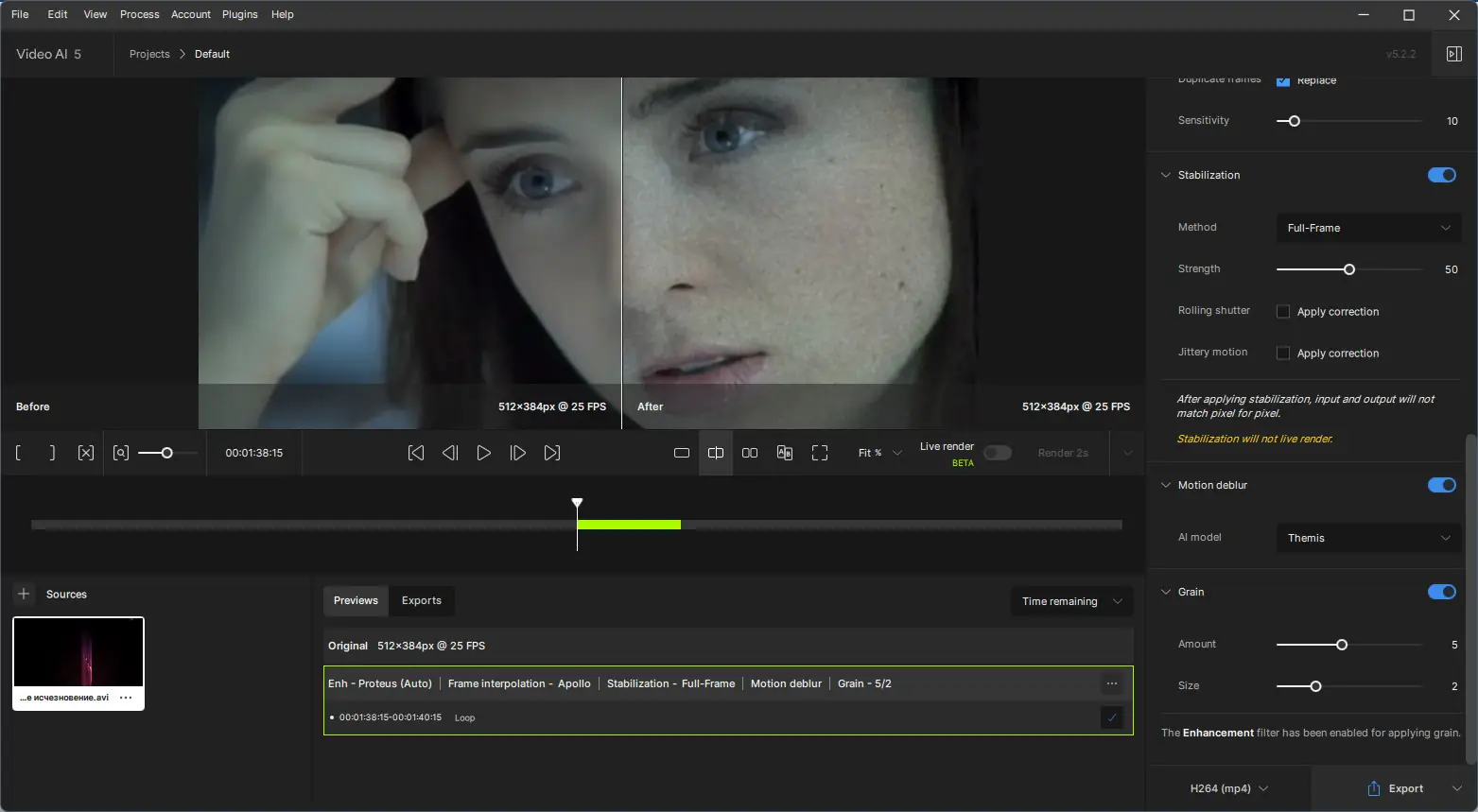Toggle the right side panel icon
This screenshot has height=812, width=1478.
click(1454, 54)
